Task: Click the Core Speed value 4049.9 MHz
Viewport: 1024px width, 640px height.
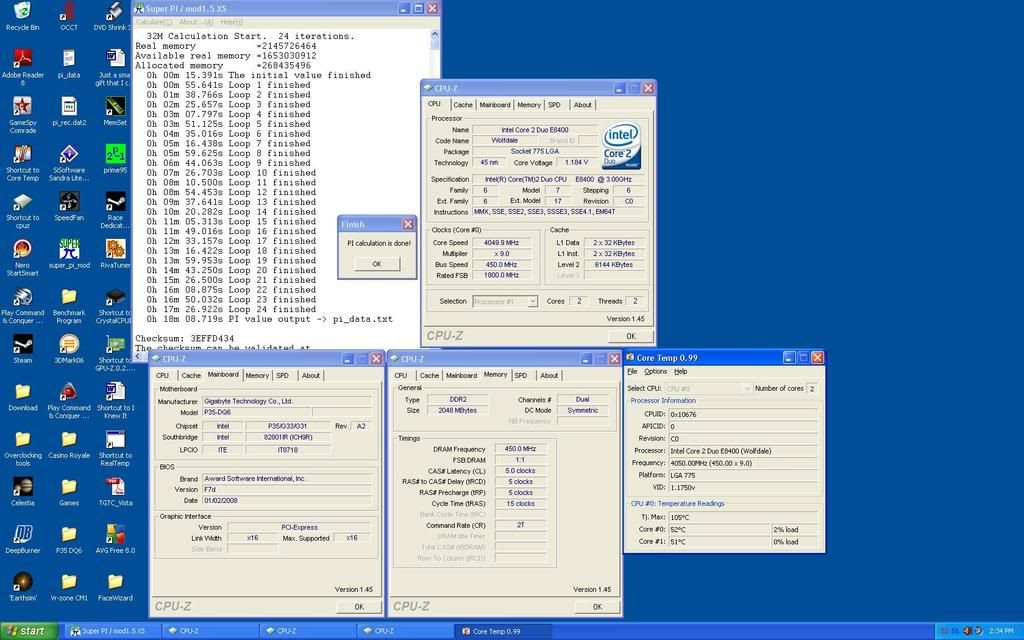Action: 502,243
